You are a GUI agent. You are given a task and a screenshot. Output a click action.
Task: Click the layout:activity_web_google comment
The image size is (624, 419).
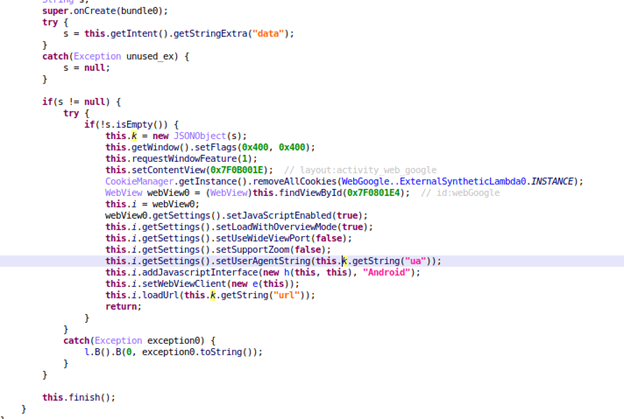tap(361, 170)
